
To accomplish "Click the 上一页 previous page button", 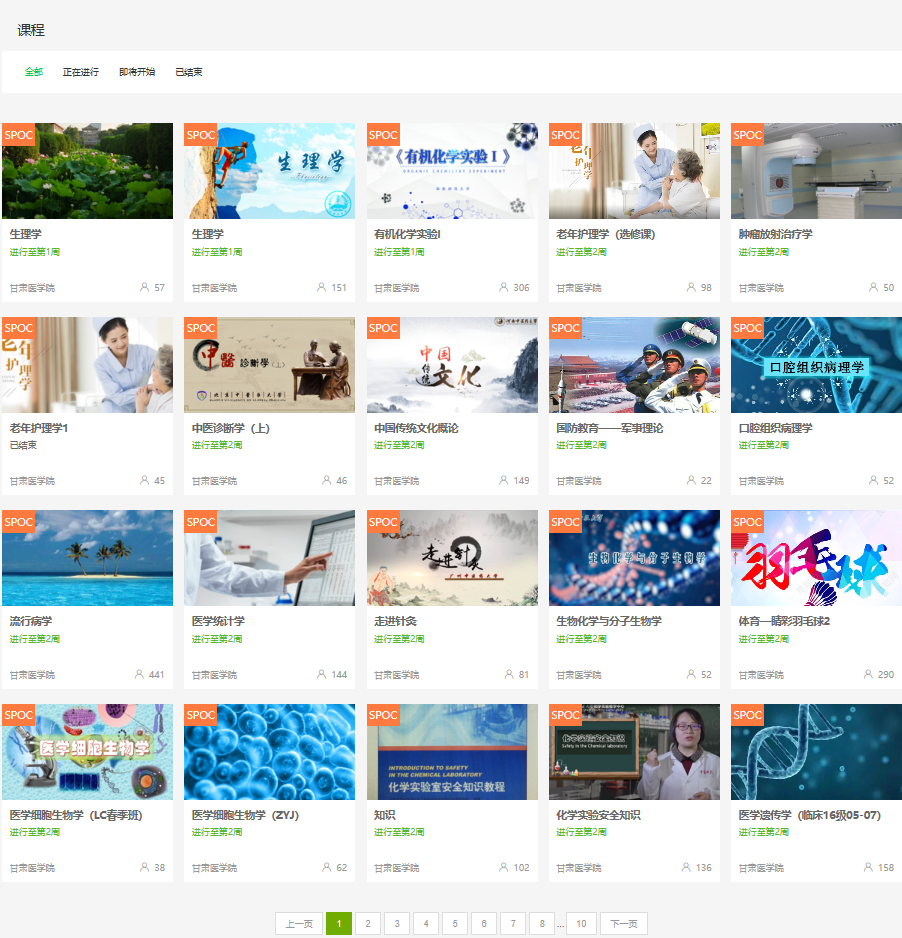I will 299,924.
